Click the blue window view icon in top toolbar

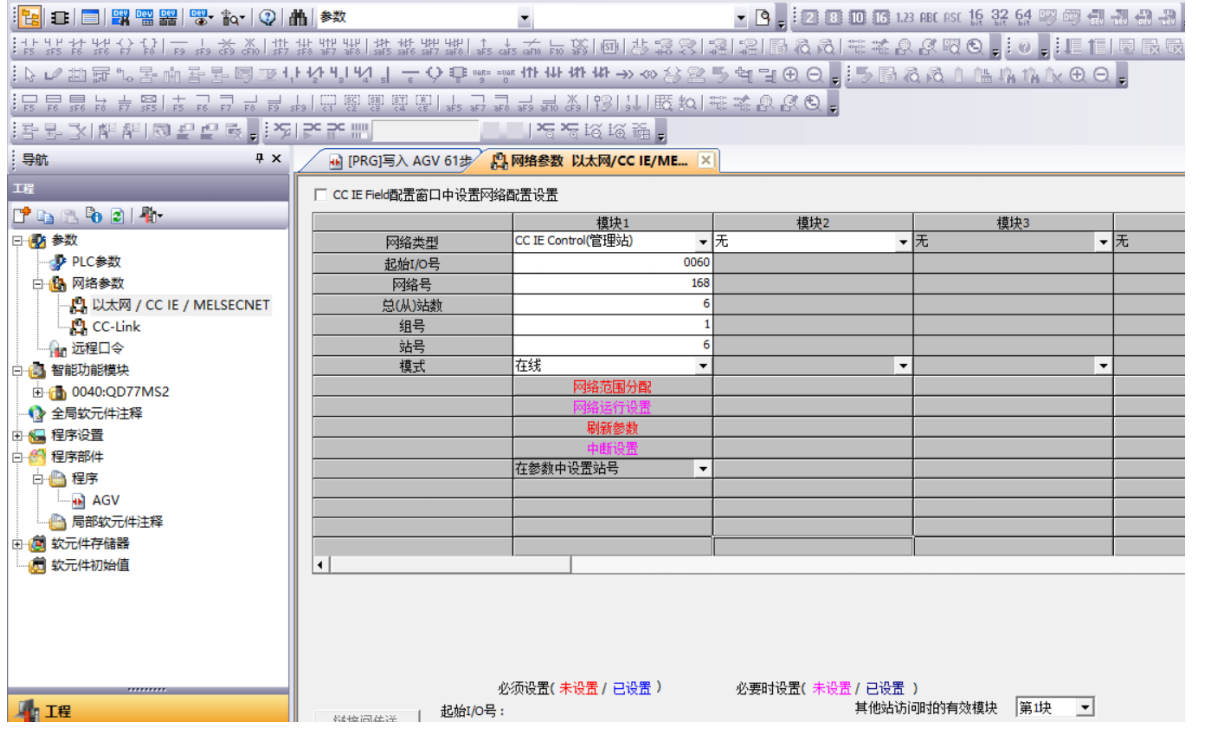click(x=90, y=17)
